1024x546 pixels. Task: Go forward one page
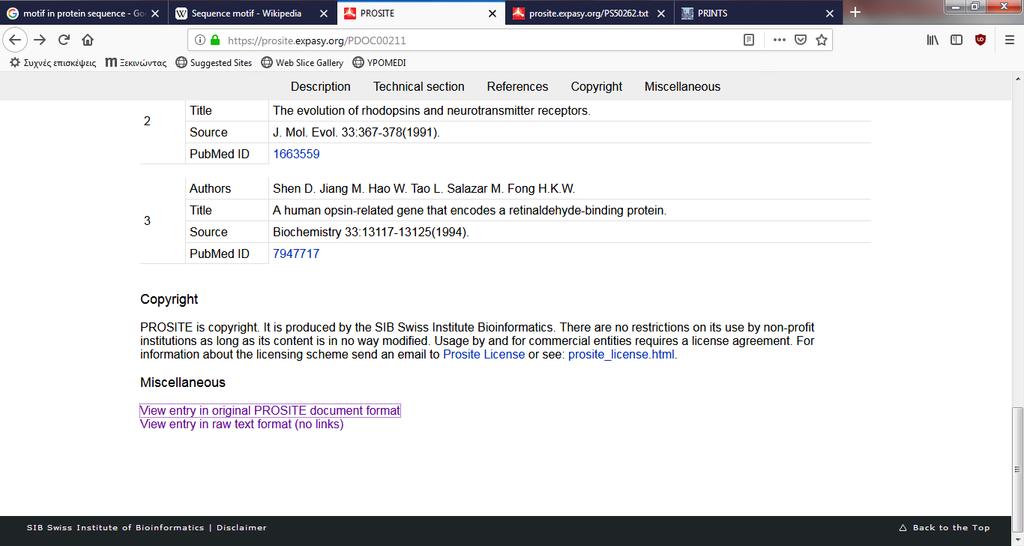[x=40, y=40]
